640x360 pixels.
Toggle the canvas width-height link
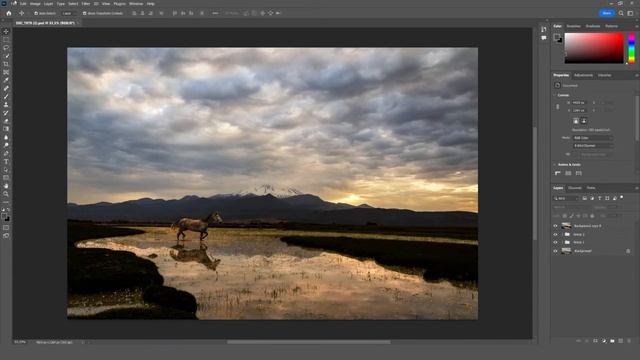pos(558,107)
